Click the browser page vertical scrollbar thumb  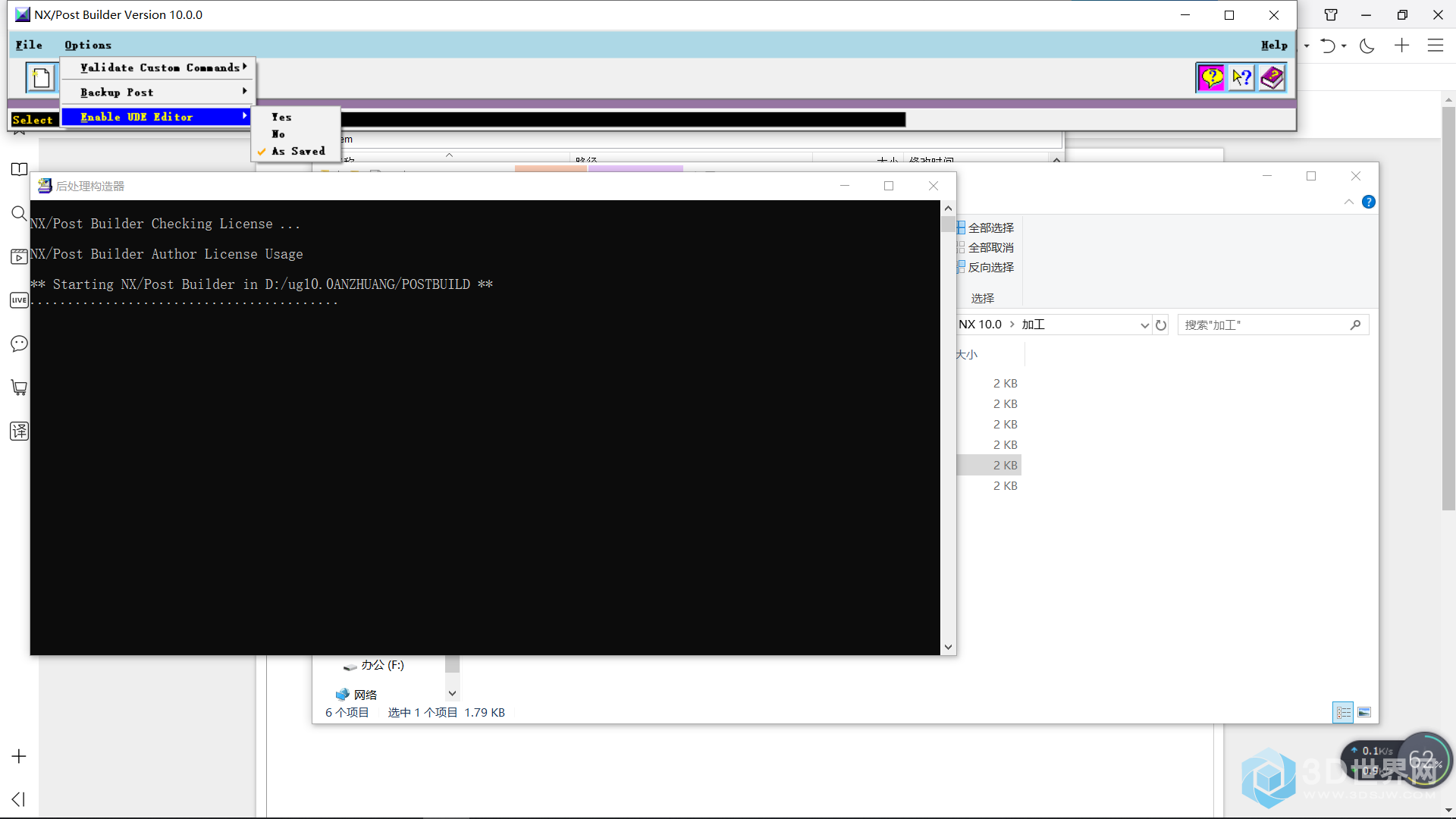pyautogui.click(x=1448, y=308)
